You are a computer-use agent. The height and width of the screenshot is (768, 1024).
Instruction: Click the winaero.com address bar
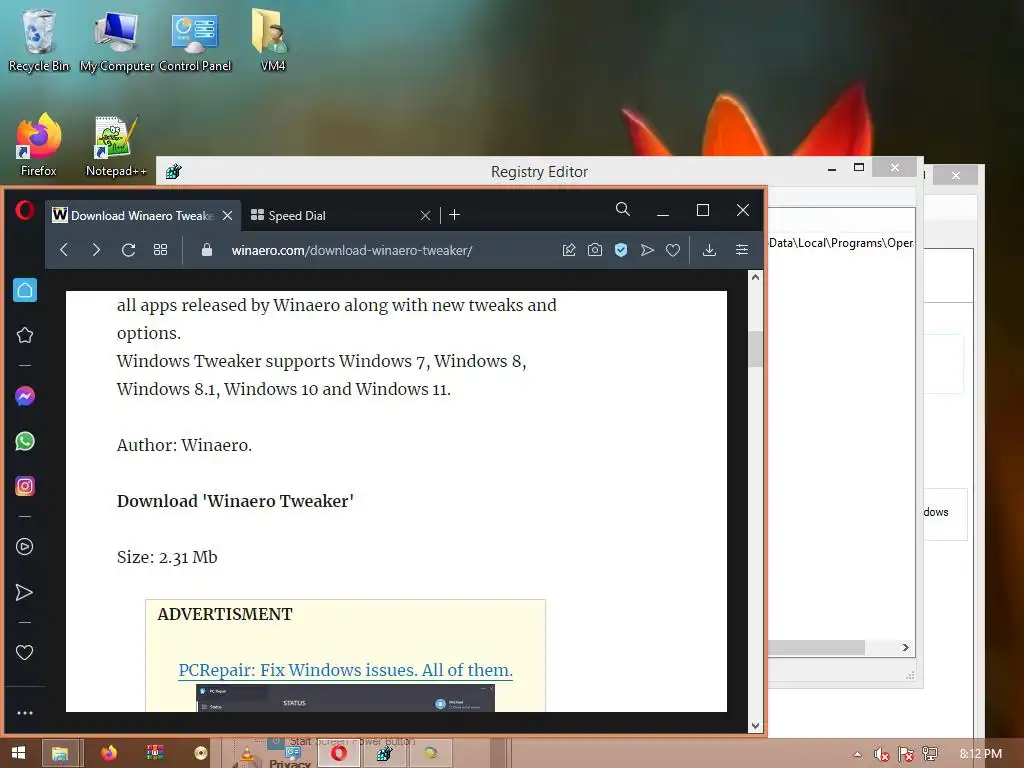[x=352, y=251]
